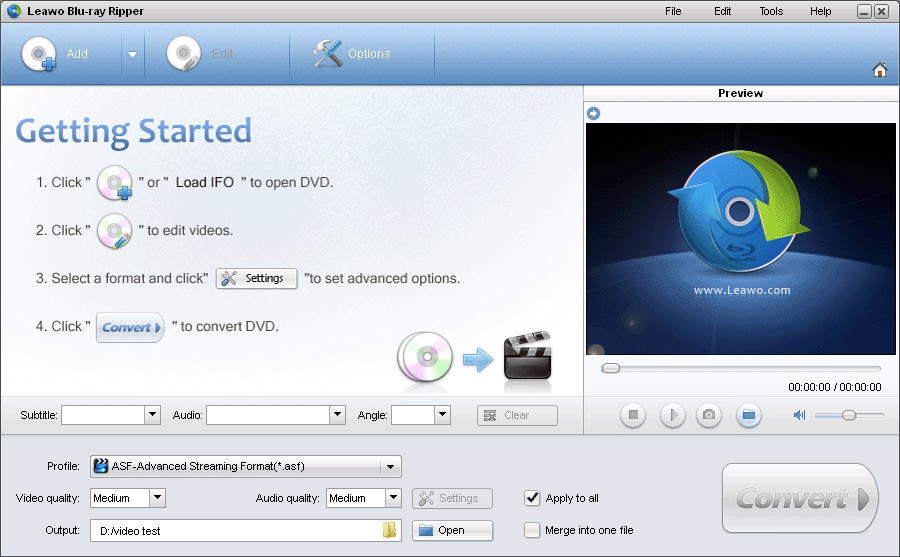Click the Add disc icon in toolbar

(x=40, y=55)
